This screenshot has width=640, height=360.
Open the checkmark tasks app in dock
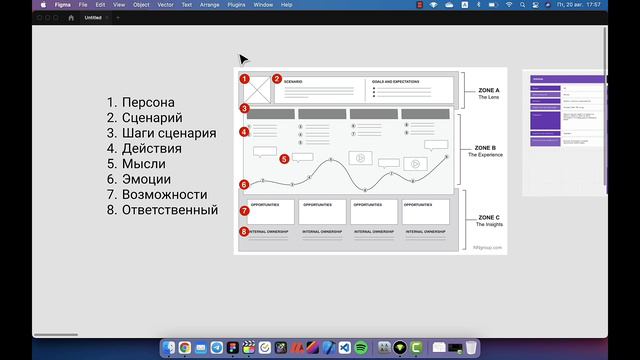(x=264, y=347)
